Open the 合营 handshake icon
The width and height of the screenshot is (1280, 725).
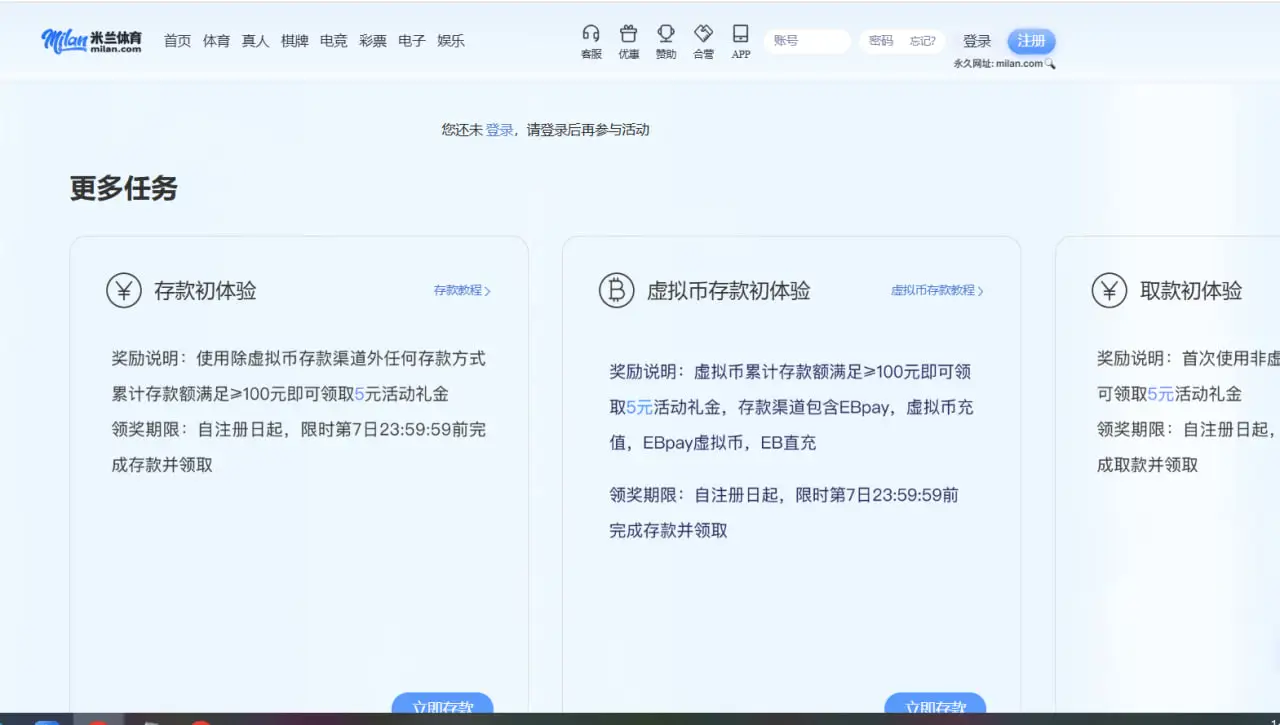click(703, 34)
